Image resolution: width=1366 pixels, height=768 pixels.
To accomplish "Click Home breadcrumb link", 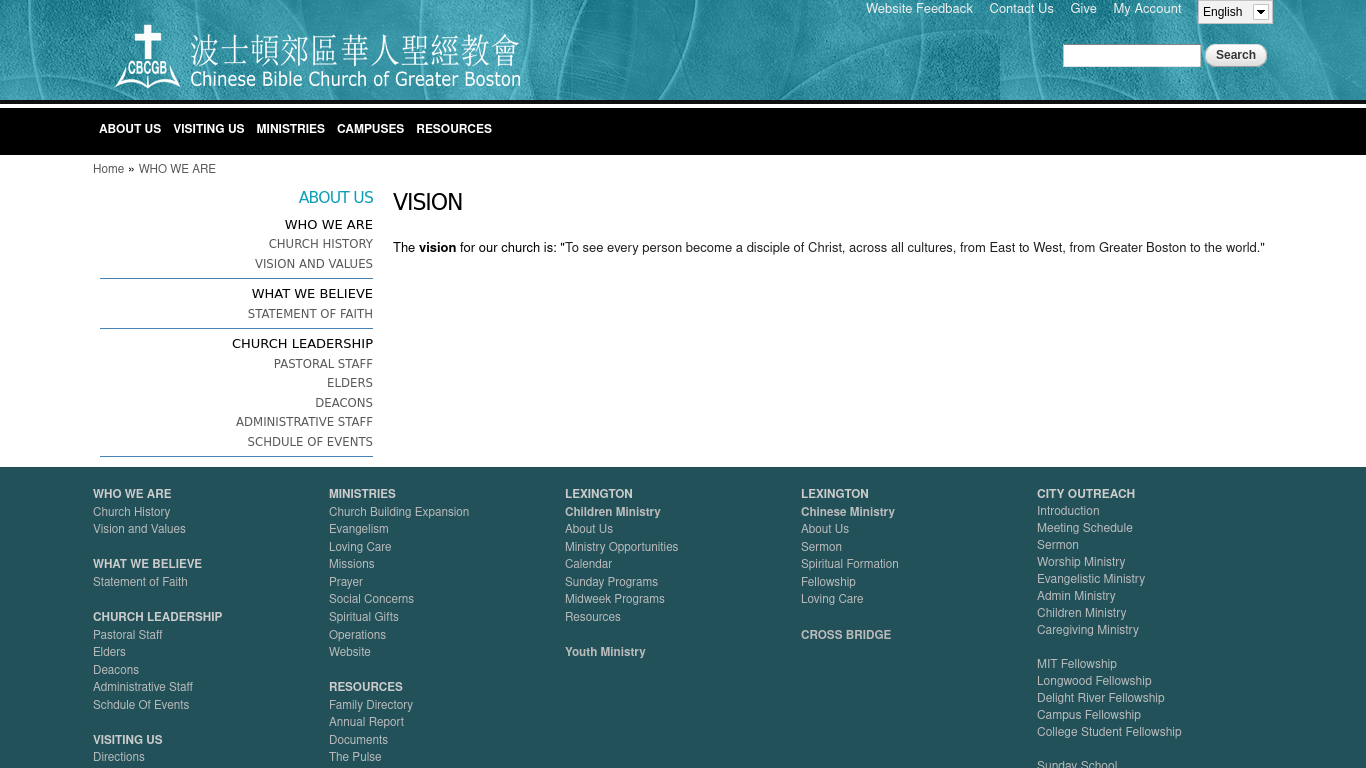I will (108, 169).
